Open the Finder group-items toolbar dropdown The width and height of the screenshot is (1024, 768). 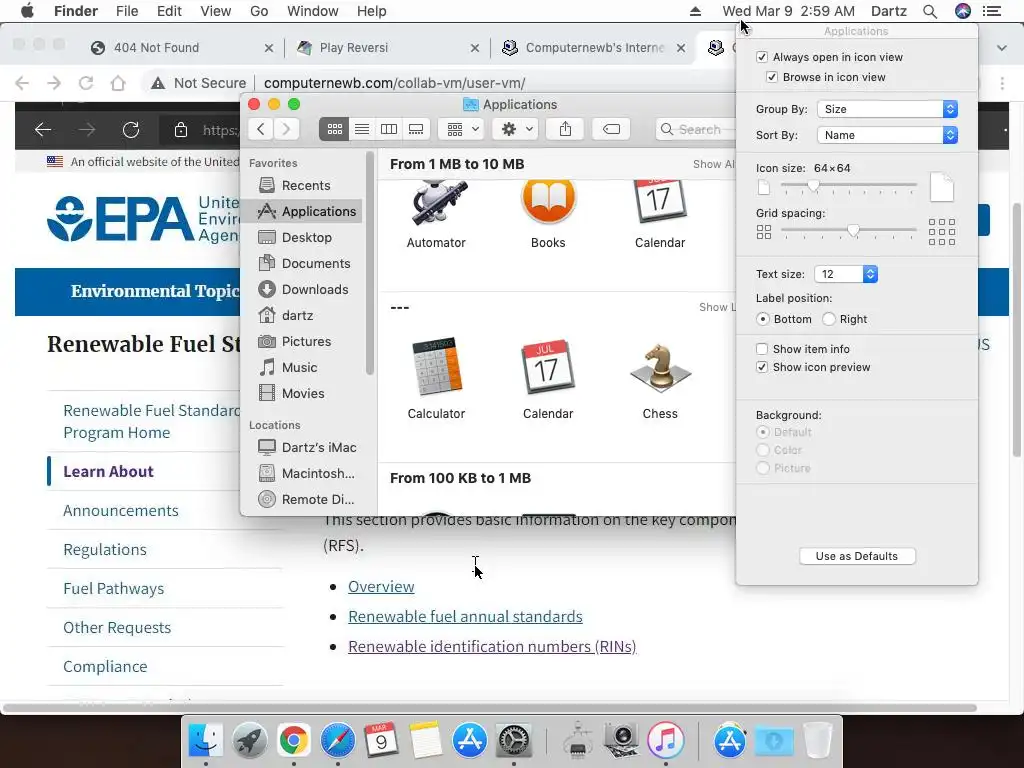462,129
